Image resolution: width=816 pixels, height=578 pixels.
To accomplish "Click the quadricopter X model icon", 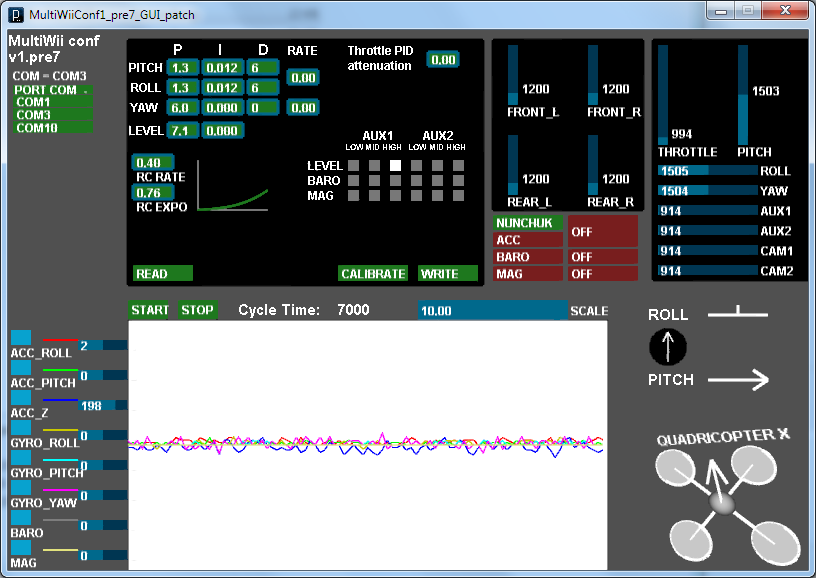I will [728, 504].
